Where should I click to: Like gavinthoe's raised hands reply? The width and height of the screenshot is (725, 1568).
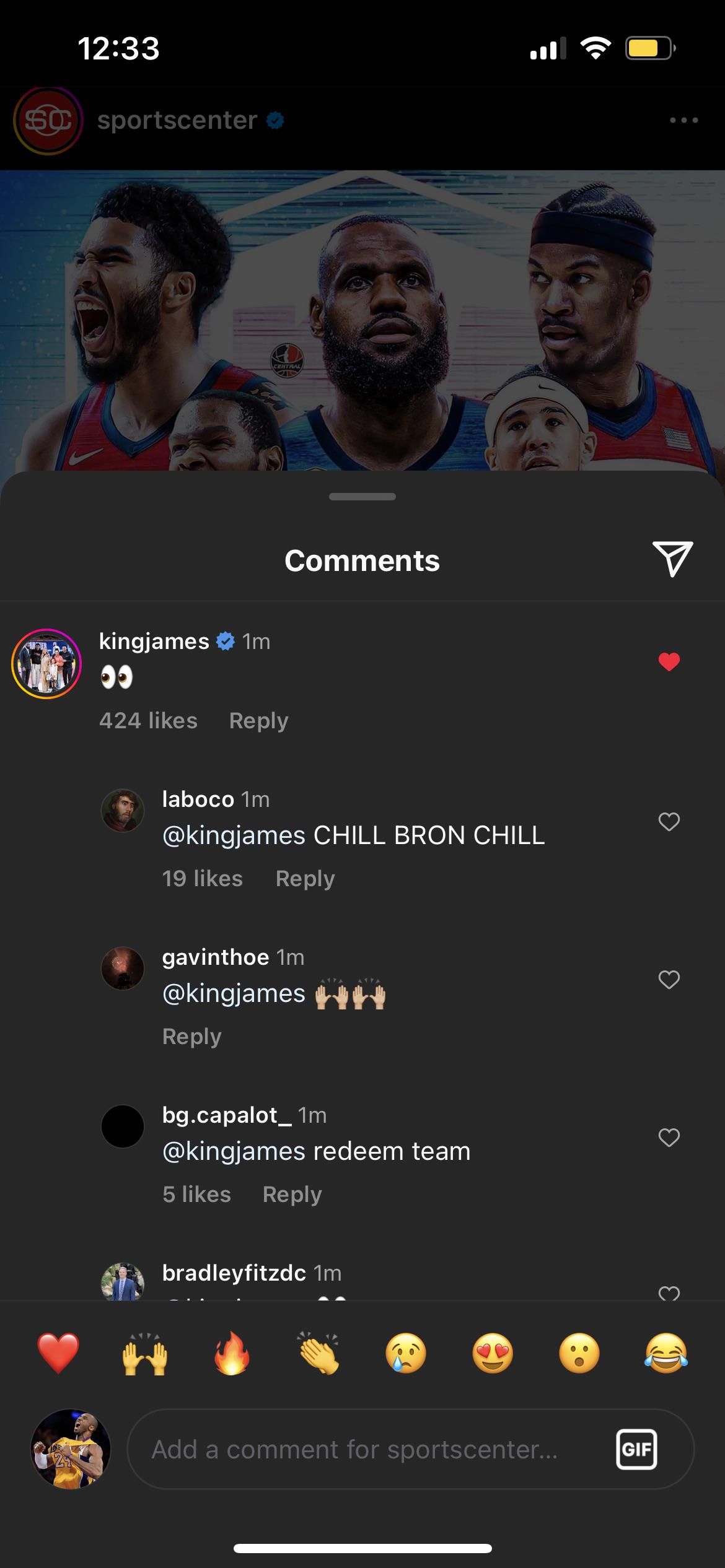[x=669, y=980]
